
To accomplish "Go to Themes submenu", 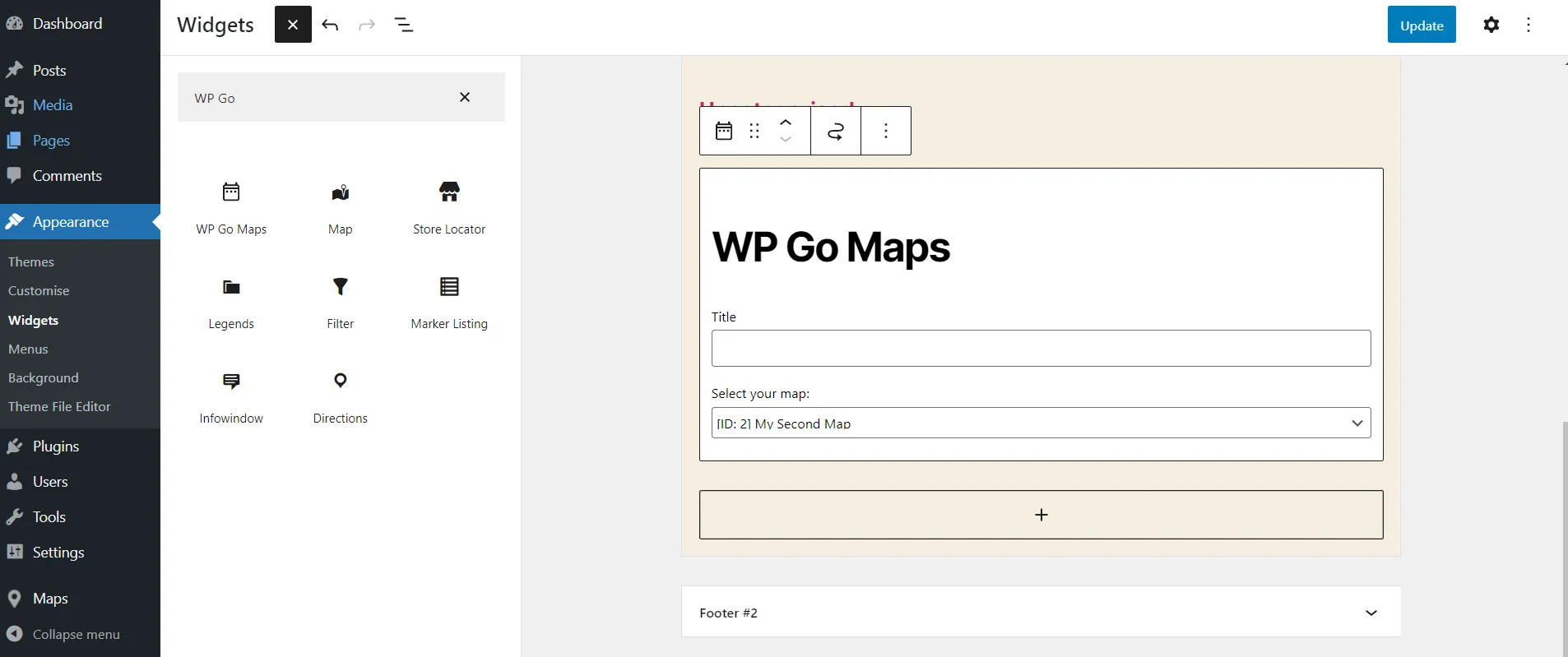I will 31,261.
